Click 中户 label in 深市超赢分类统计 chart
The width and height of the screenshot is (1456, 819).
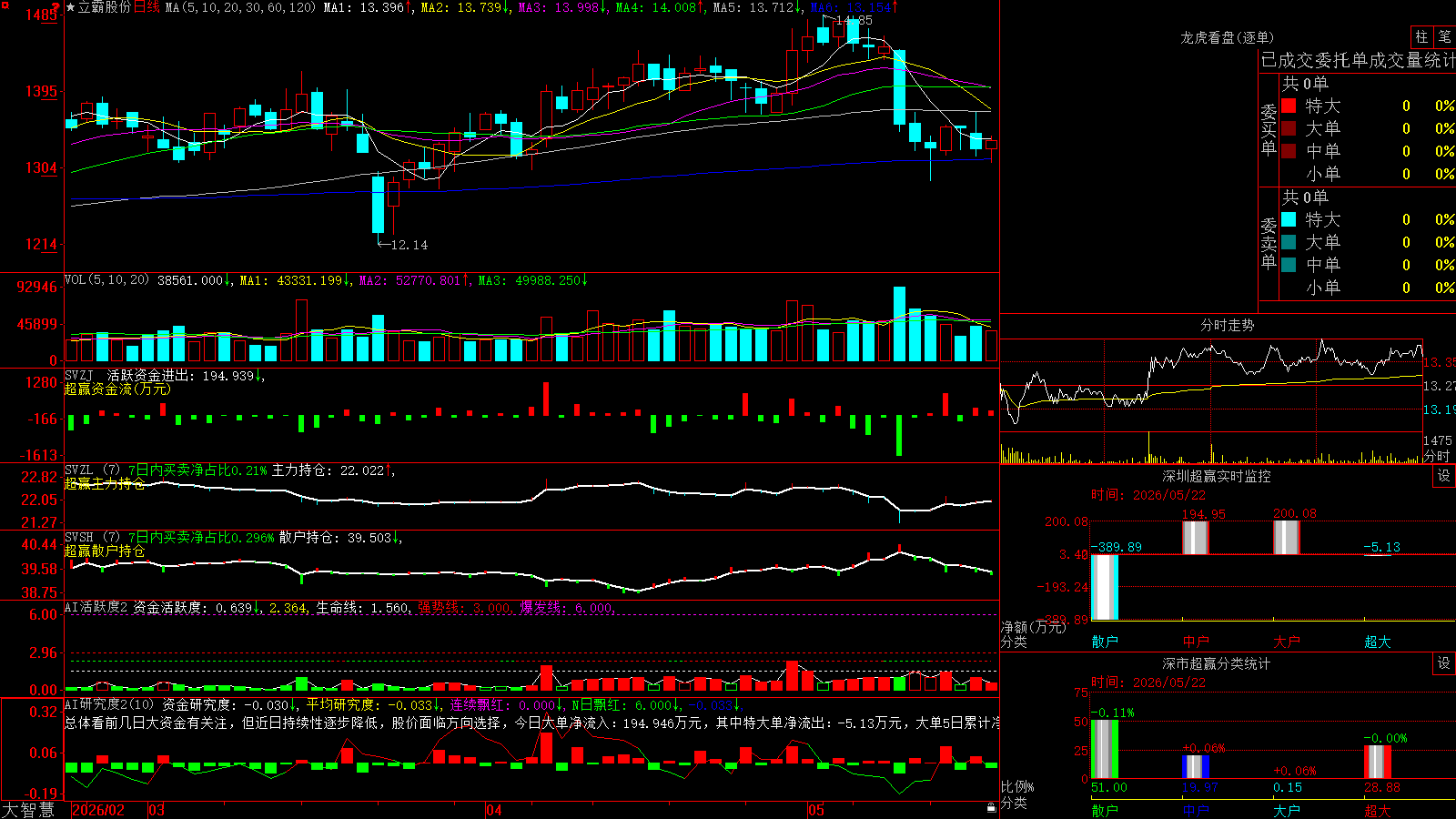click(1196, 810)
